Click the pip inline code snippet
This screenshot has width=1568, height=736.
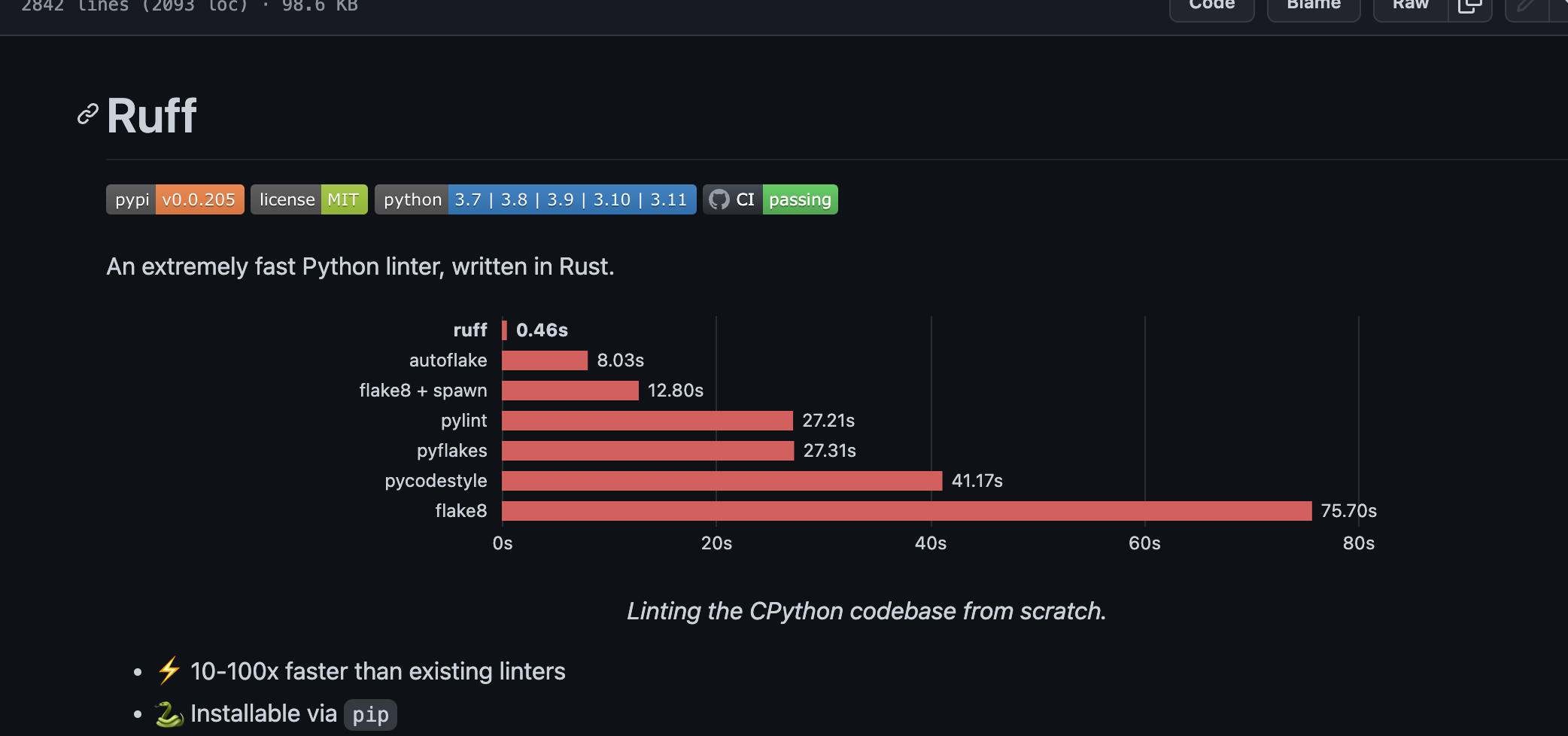pyautogui.click(x=369, y=714)
